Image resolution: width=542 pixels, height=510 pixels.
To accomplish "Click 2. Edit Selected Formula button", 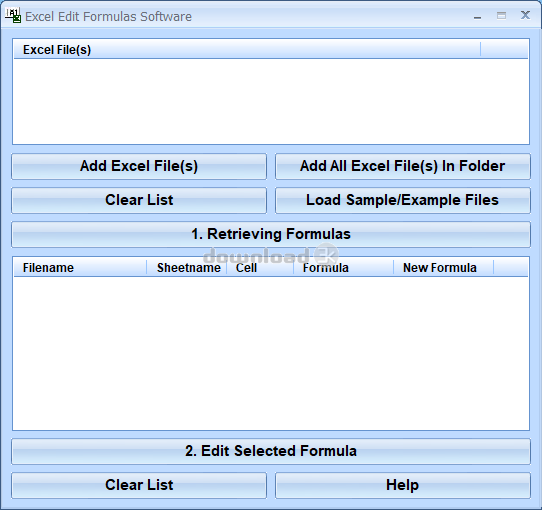I will click(271, 451).
